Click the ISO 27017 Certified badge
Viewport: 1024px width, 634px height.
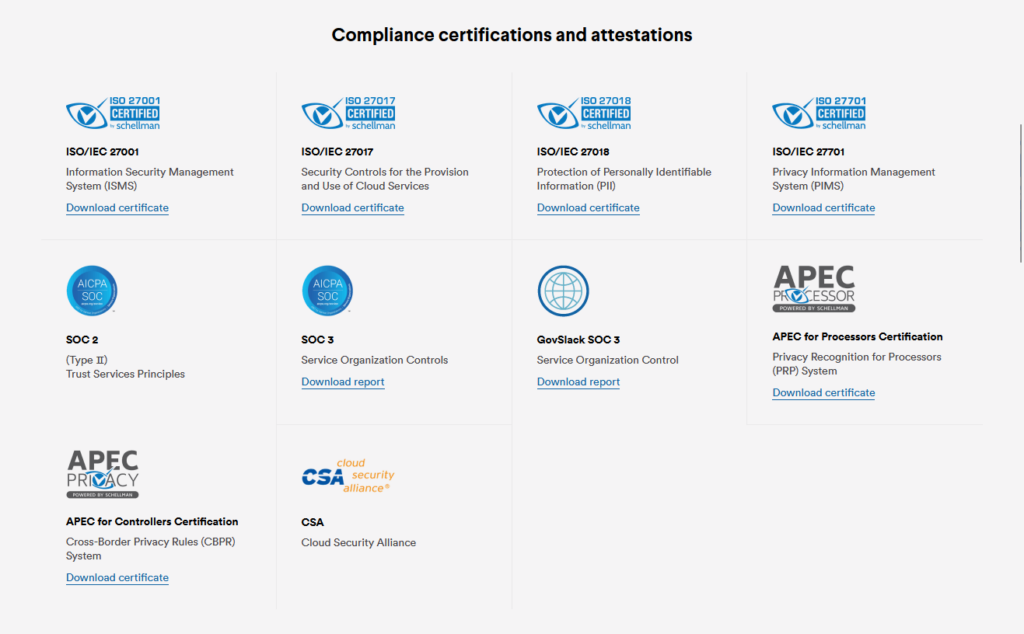click(x=348, y=113)
